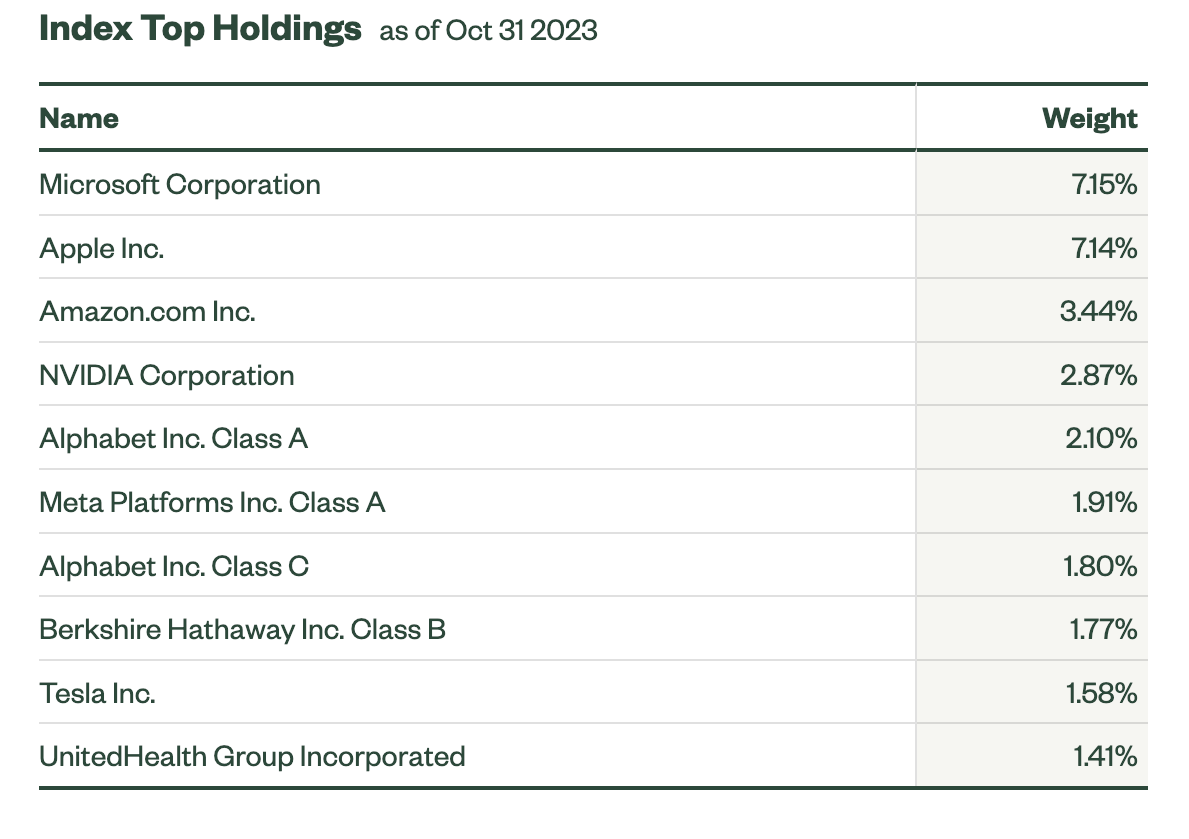Click Alphabet Inc. Class C name
This screenshot has height=839, width=1189.
click(174, 566)
